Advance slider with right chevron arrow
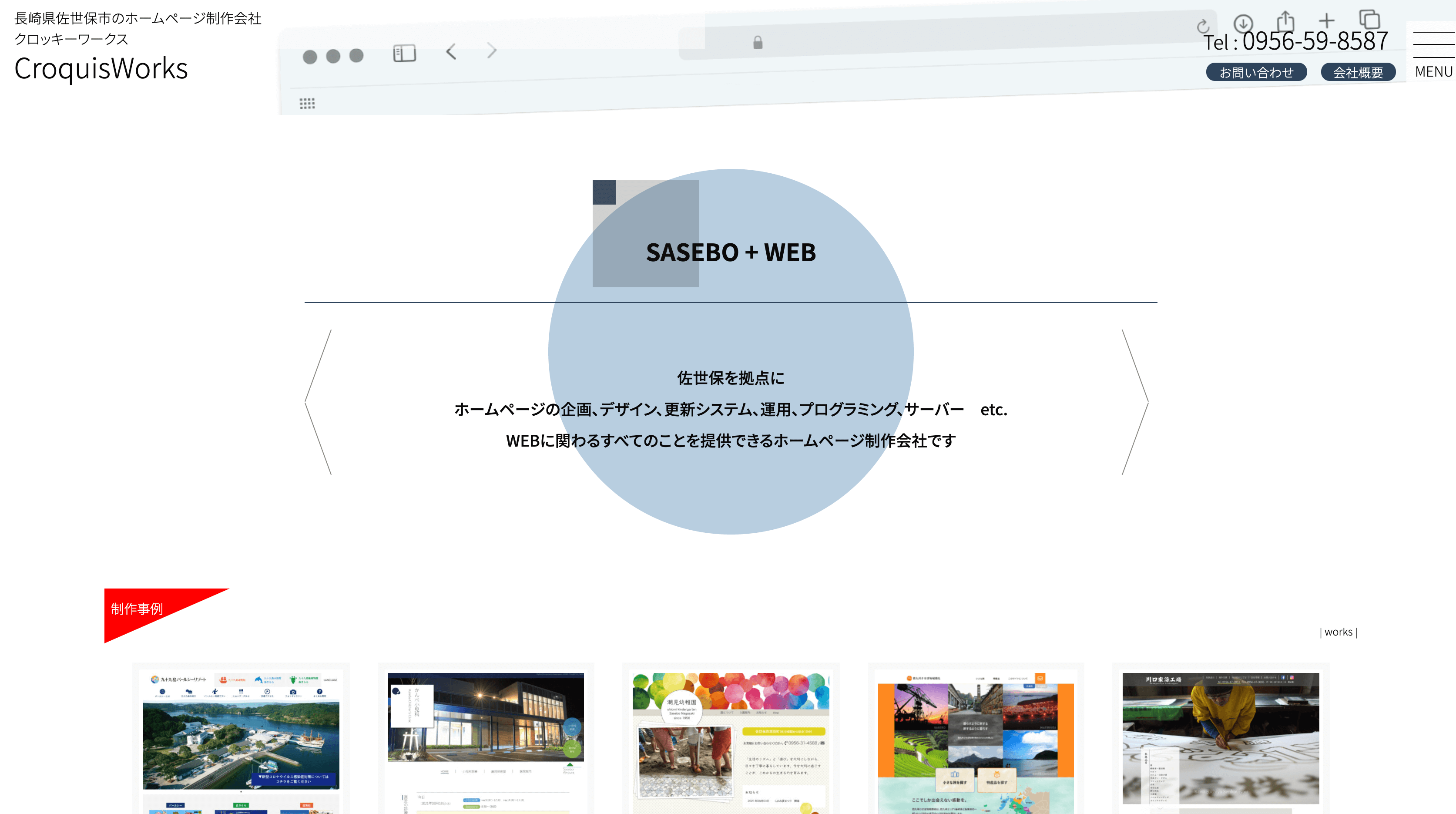This screenshot has height=814, width=1456. pyautogui.click(x=1135, y=402)
